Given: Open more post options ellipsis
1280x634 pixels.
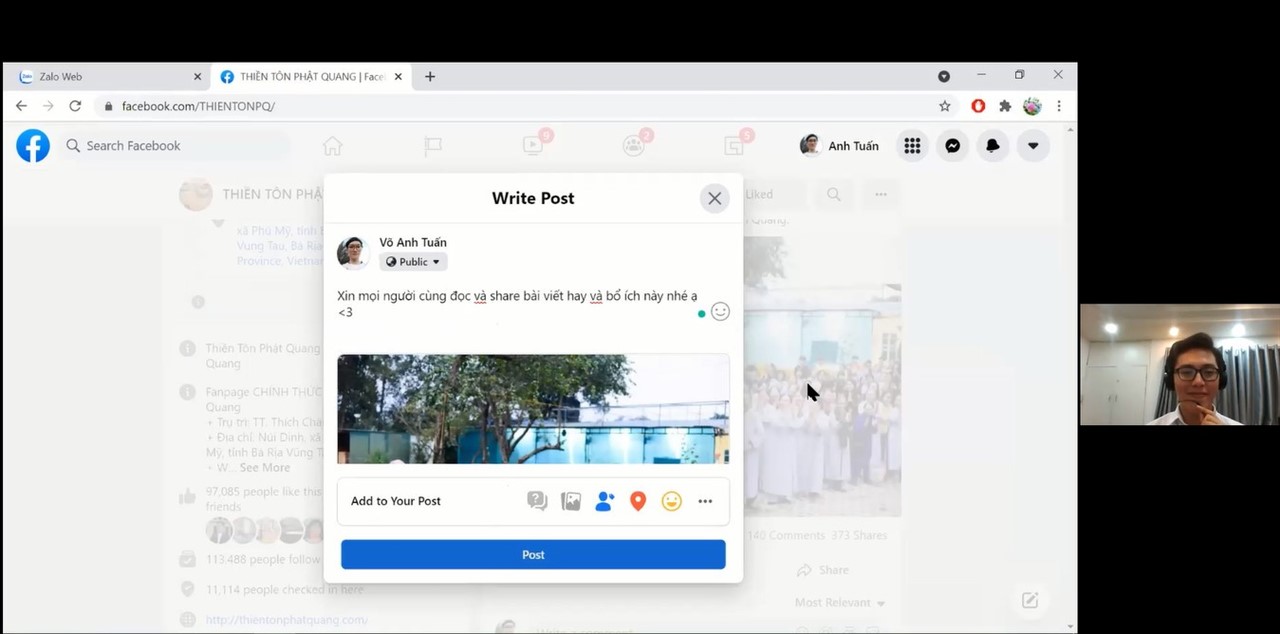Looking at the screenshot, I should [705, 501].
